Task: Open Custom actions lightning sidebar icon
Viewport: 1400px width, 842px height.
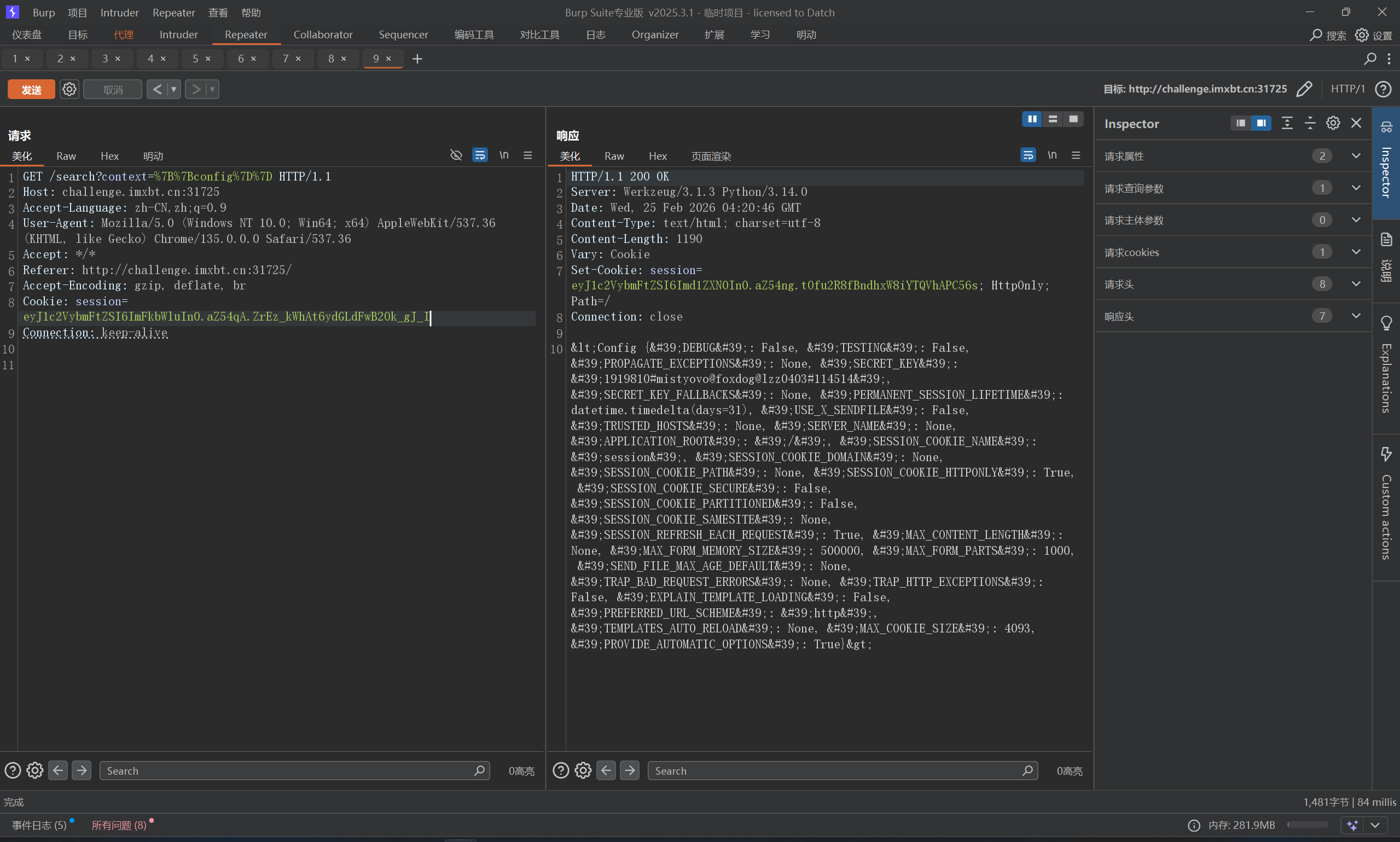Action: (1386, 454)
